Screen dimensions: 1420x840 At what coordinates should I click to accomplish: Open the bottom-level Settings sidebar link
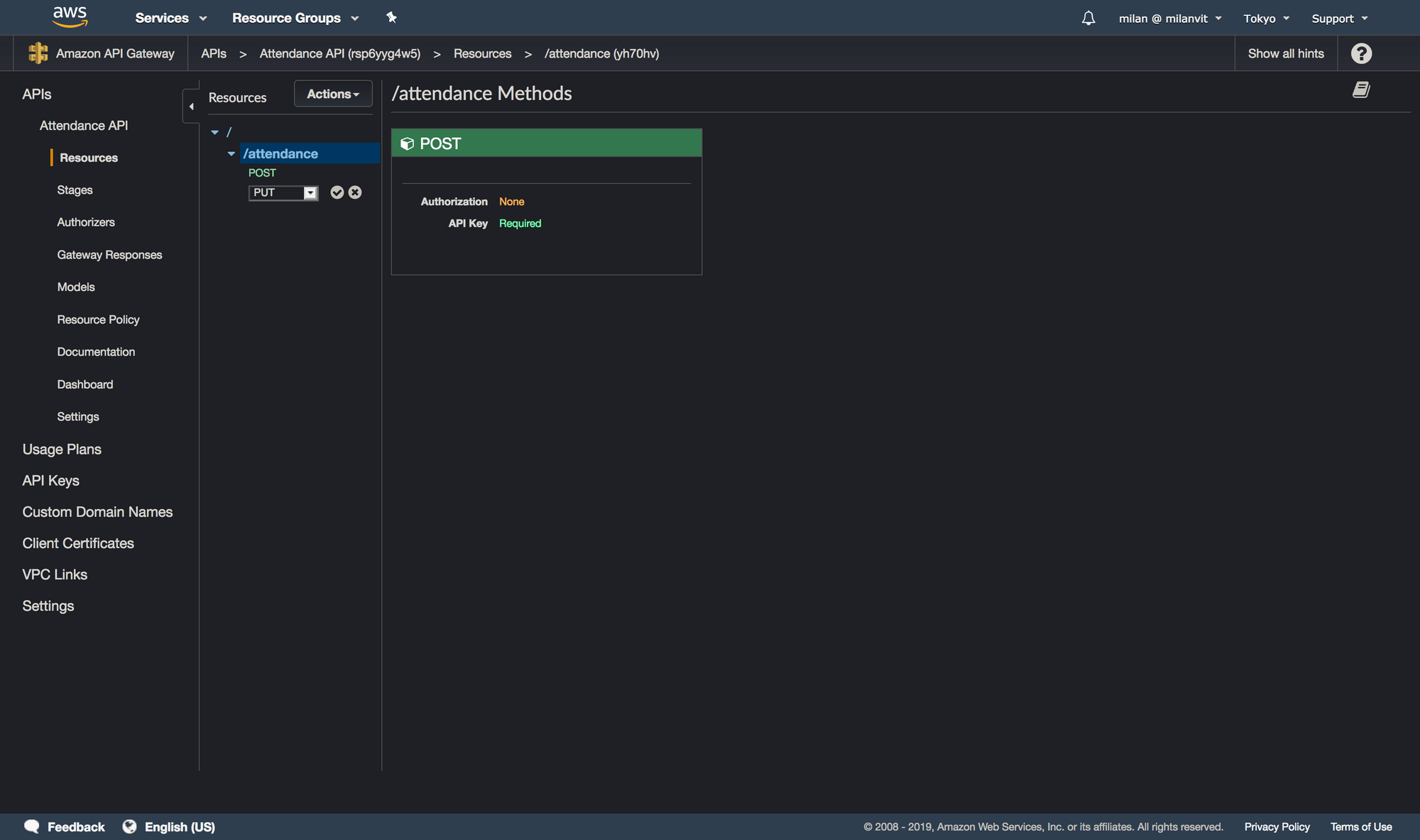(x=48, y=606)
